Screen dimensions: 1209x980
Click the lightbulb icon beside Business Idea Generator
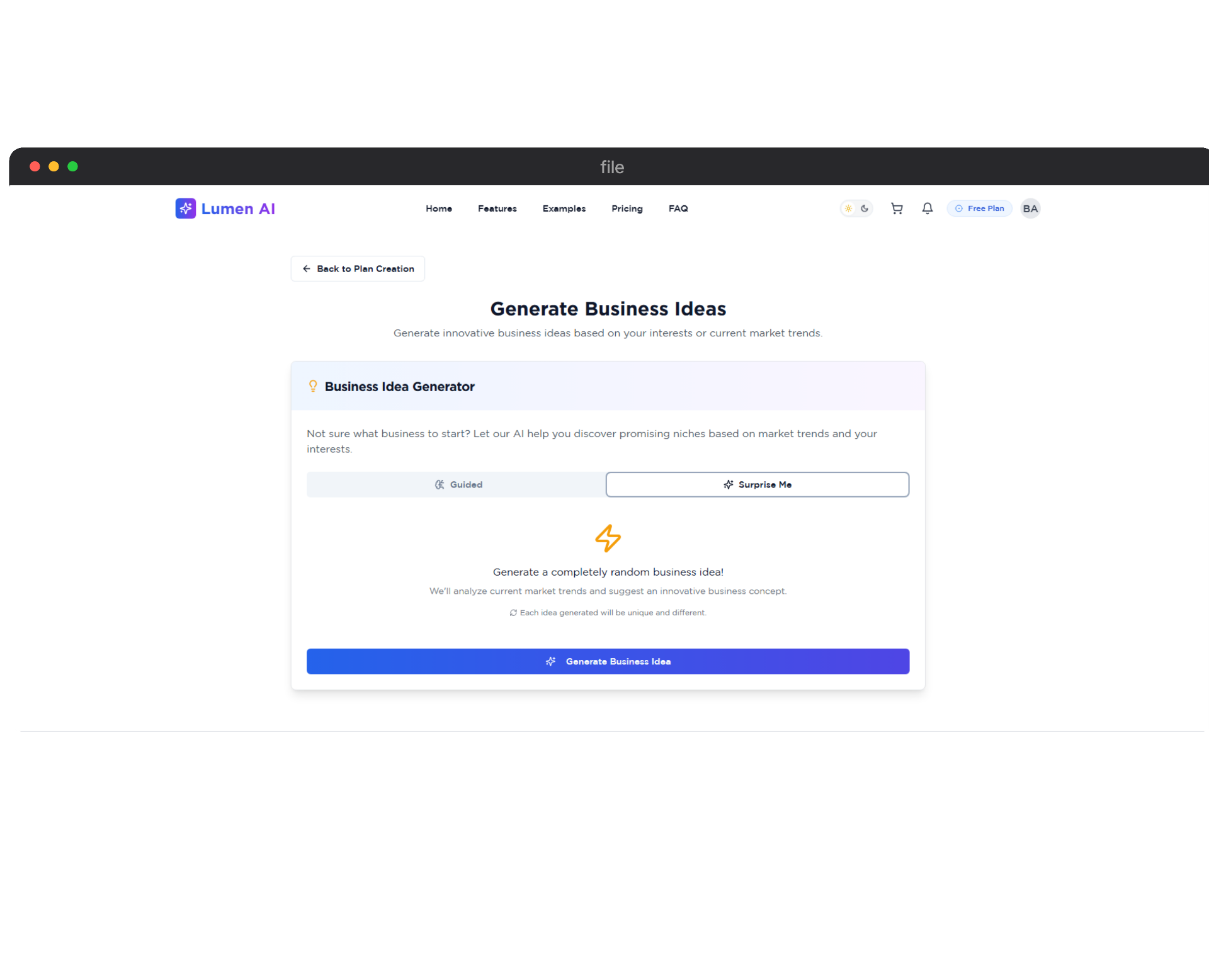[x=313, y=386]
